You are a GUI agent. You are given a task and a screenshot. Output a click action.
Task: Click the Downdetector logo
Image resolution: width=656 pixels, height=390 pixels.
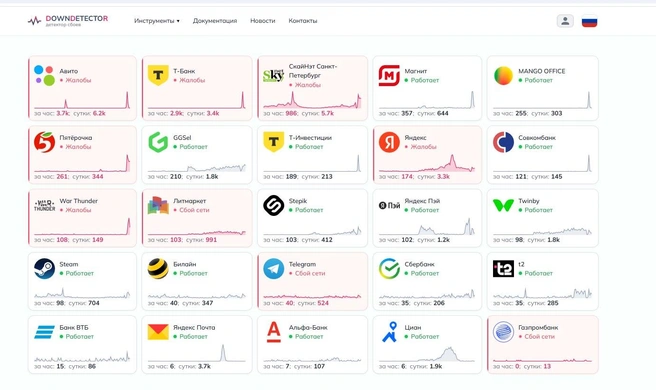(68, 21)
